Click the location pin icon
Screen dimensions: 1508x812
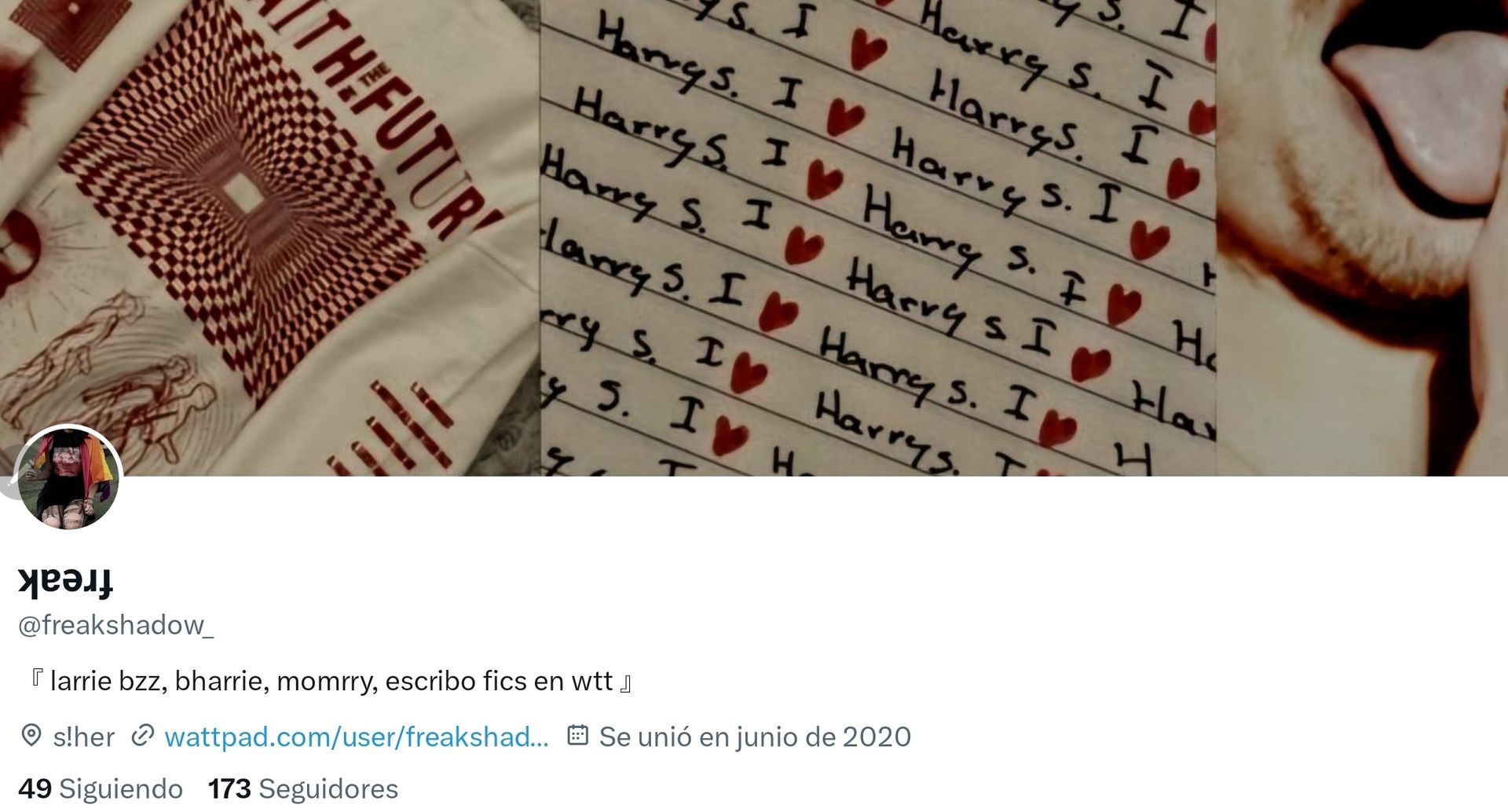click(x=31, y=736)
